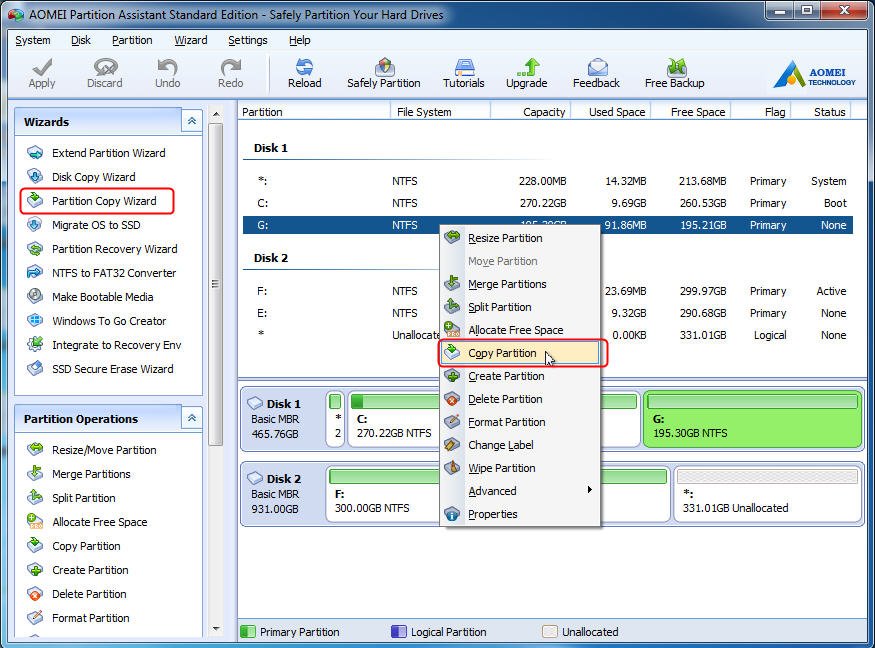Choose Format Partition from context menu
The image size is (875, 648).
tap(520, 422)
